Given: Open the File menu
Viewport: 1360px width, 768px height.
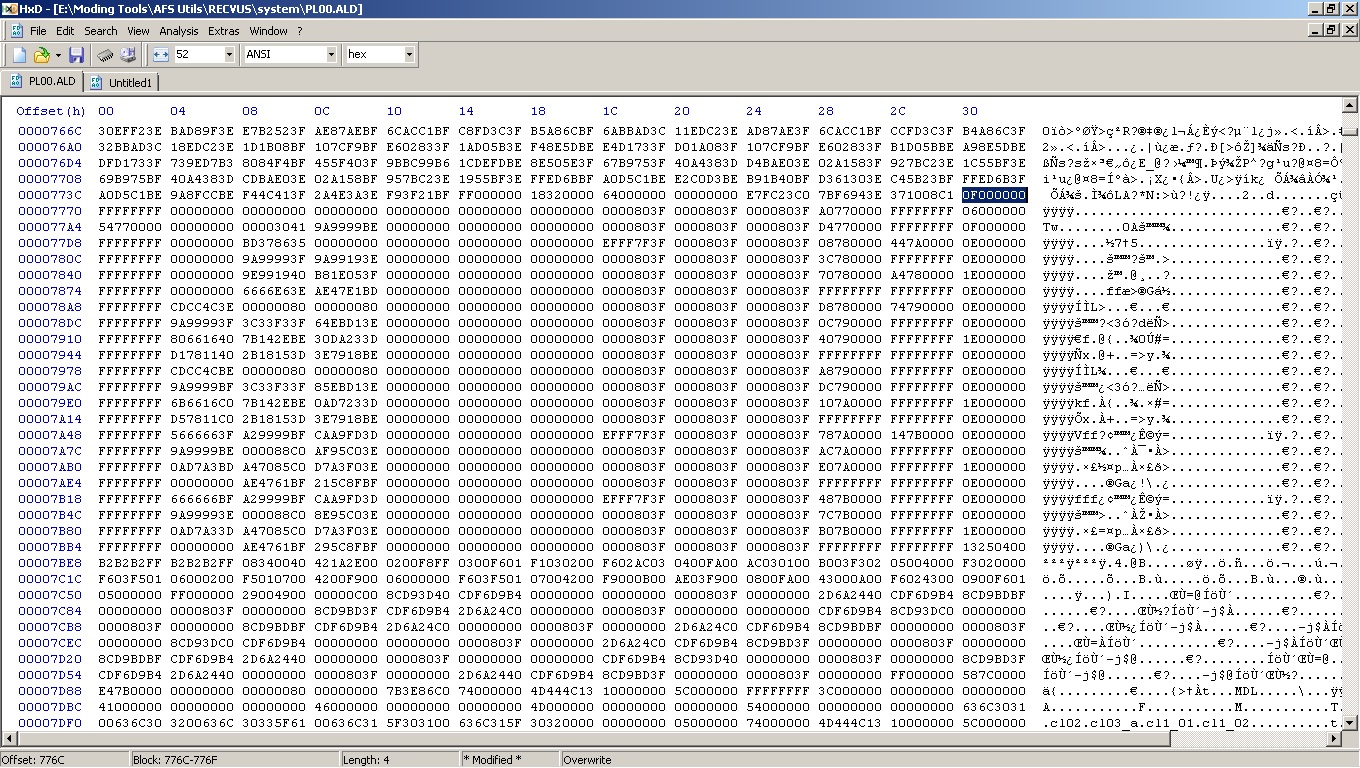Looking at the screenshot, I should [x=38, y=31].
